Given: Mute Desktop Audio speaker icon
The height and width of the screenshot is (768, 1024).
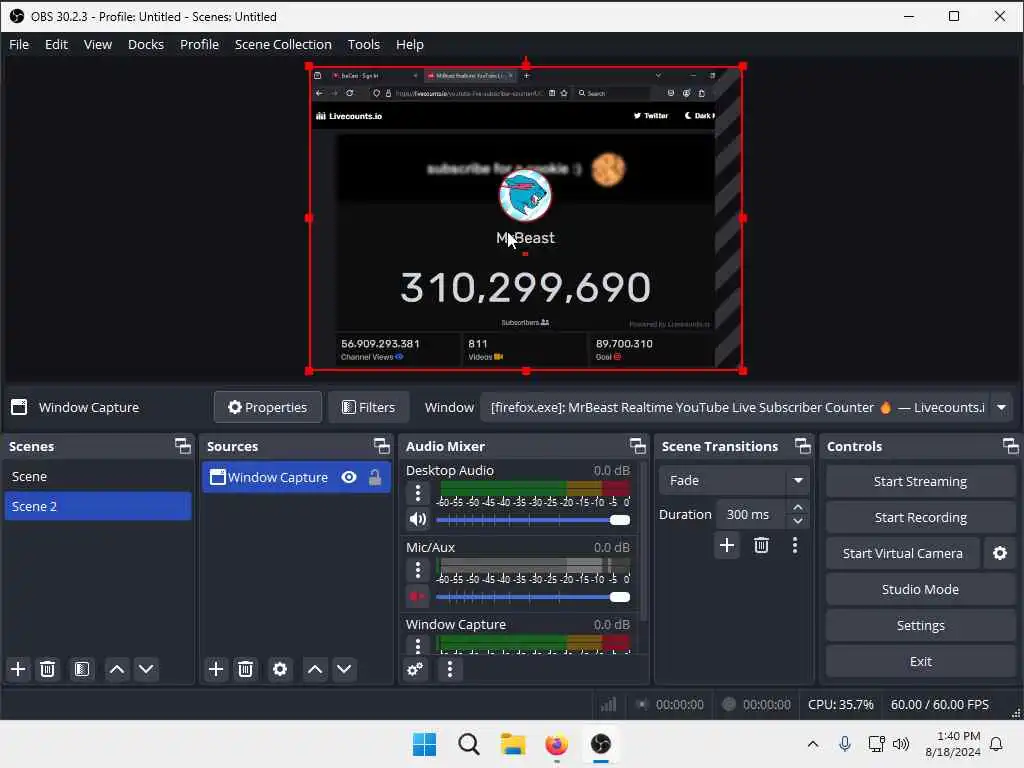Looking at the screenshot, I should click(x=418, y=519).
